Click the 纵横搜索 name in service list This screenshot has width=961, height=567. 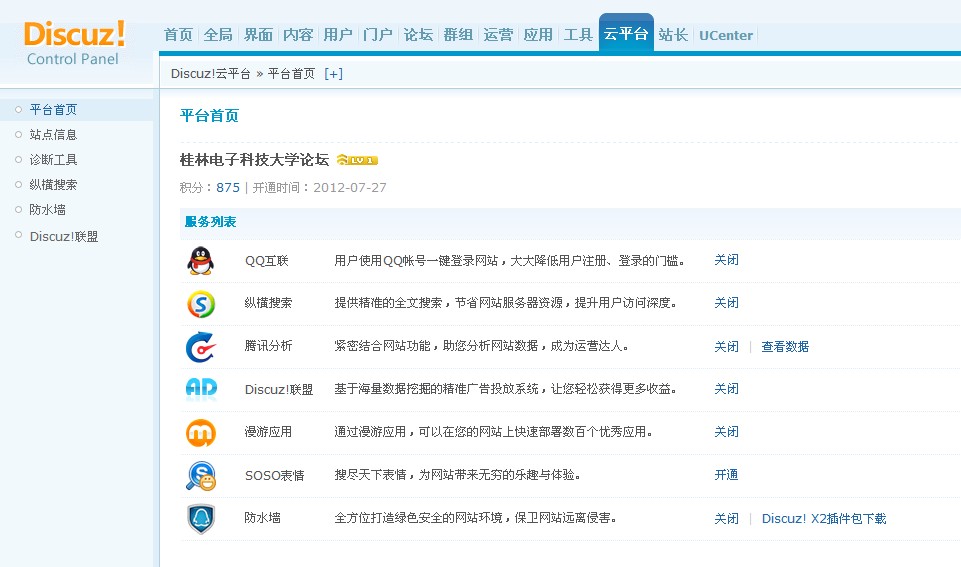click(x=268, y=303)
